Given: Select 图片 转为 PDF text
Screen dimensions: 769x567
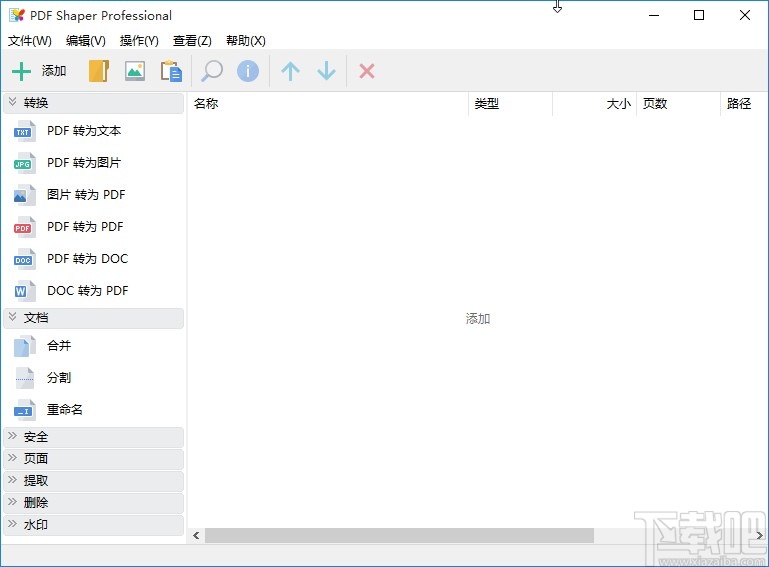Looking at the screenshot, I should pyautogui.click(x=86, y=195).
